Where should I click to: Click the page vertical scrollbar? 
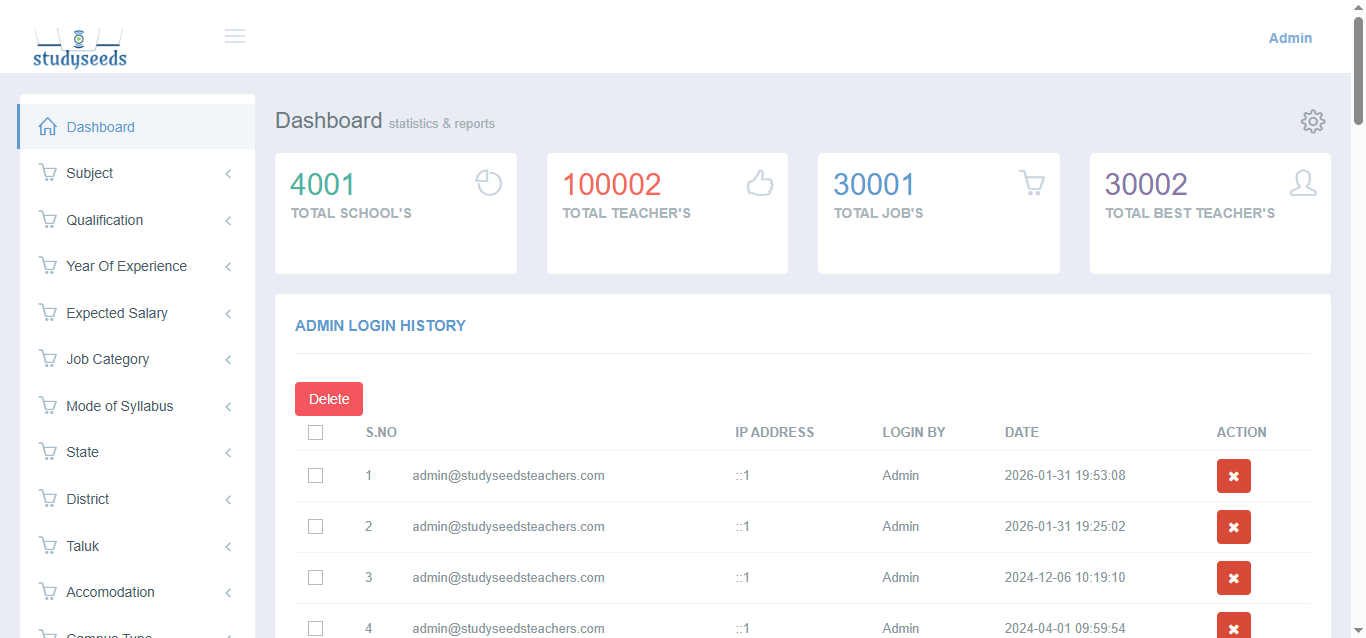point(1358,300)
